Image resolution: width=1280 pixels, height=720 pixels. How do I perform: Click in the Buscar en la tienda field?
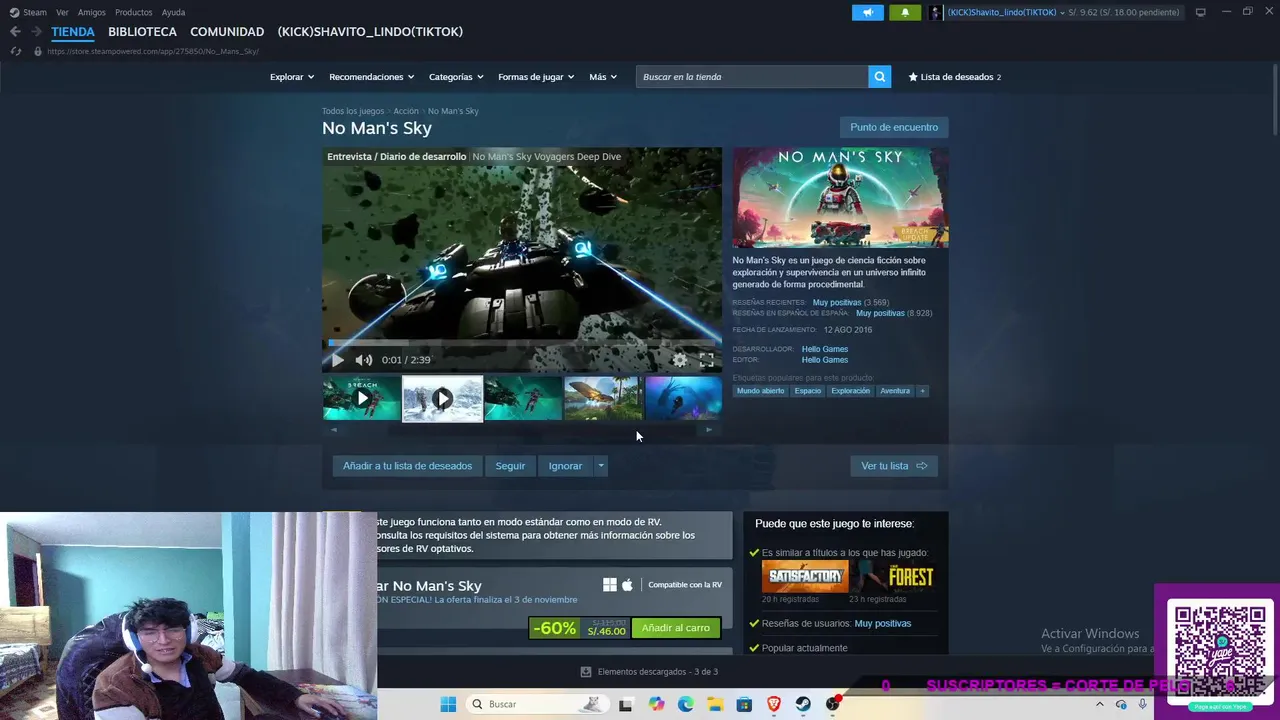[752, 77]
